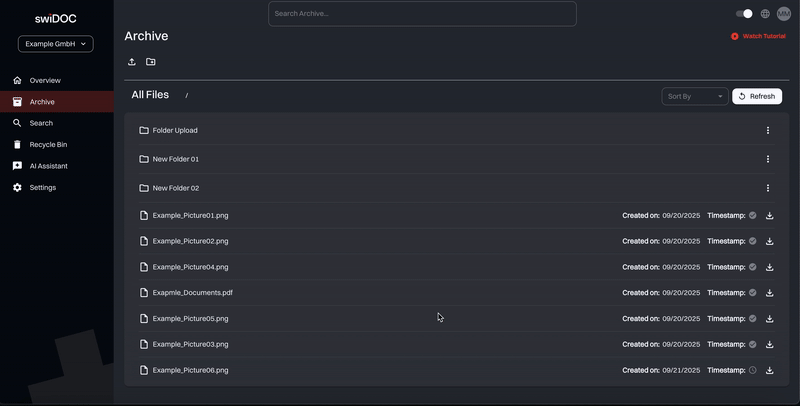Open the New Folder 01 folder
The image size is (800, 406).
[176, 159]
